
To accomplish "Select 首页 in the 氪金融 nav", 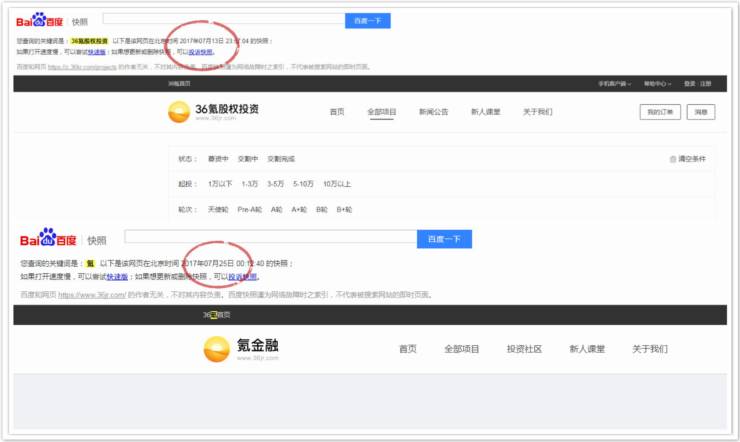I will (x=408, y=349).
